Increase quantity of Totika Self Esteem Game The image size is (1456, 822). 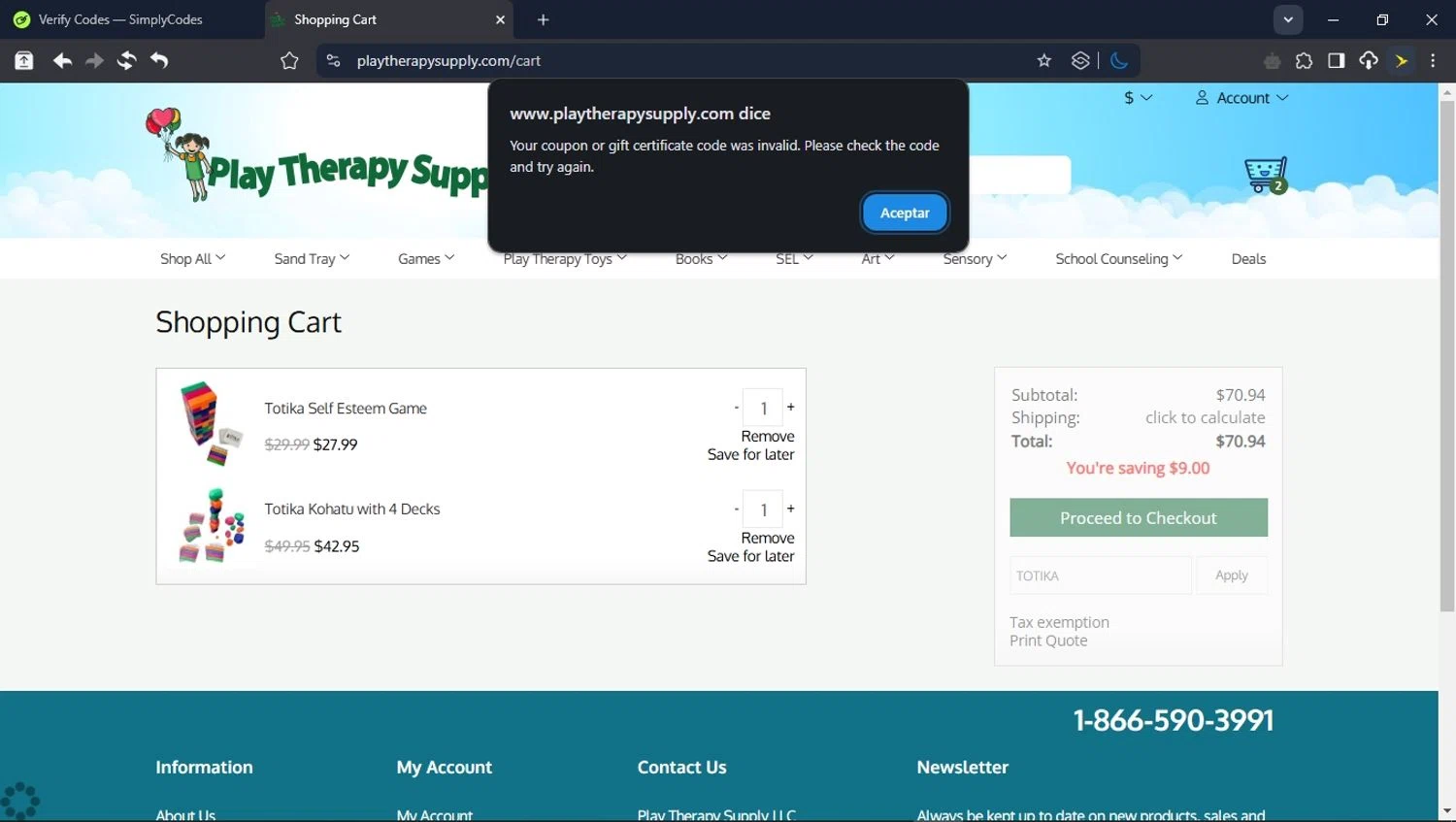(x=790, y=408)
